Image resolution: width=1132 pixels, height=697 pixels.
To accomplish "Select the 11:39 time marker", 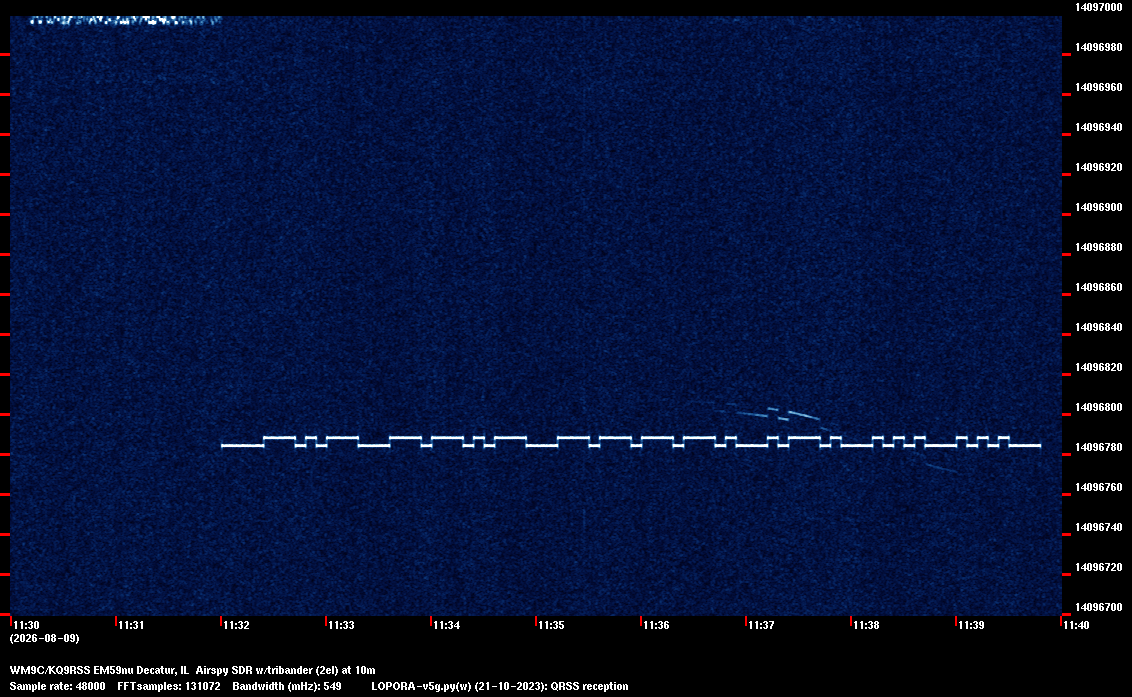I will [x=972, y=625].
